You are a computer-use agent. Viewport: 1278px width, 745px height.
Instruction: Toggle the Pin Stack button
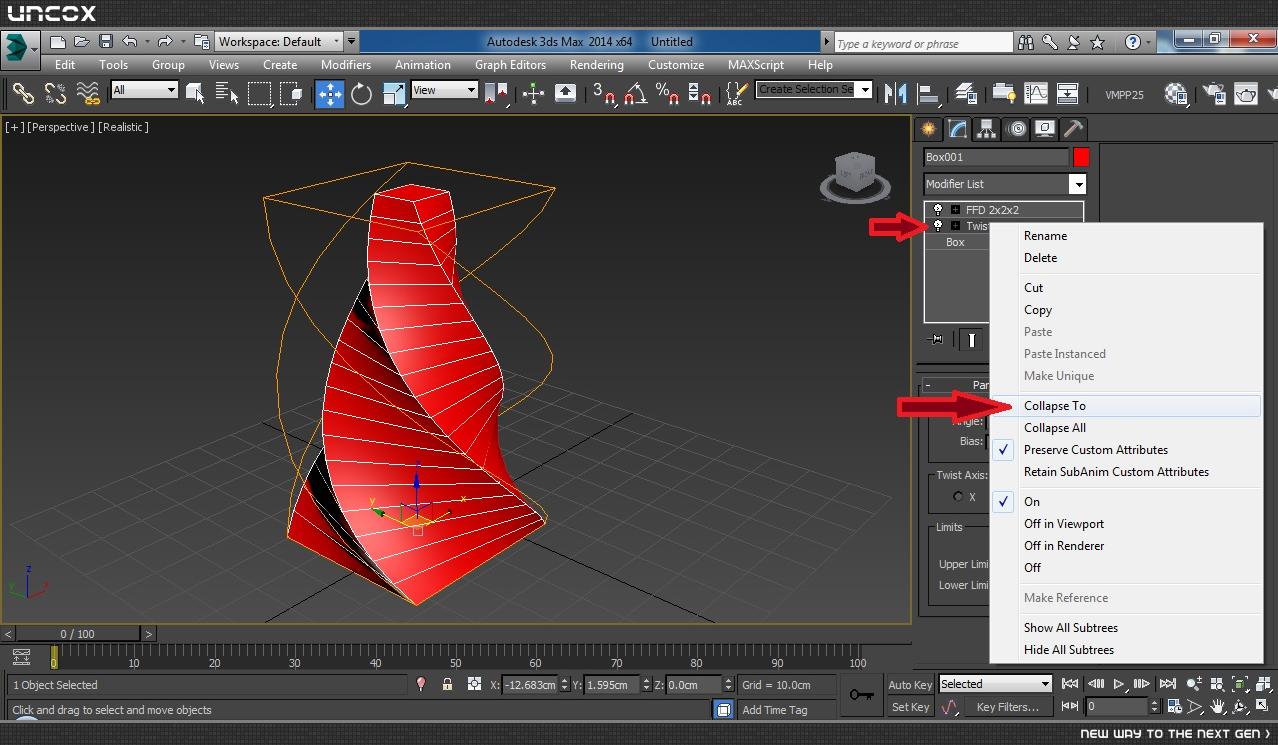coord(935,339)
